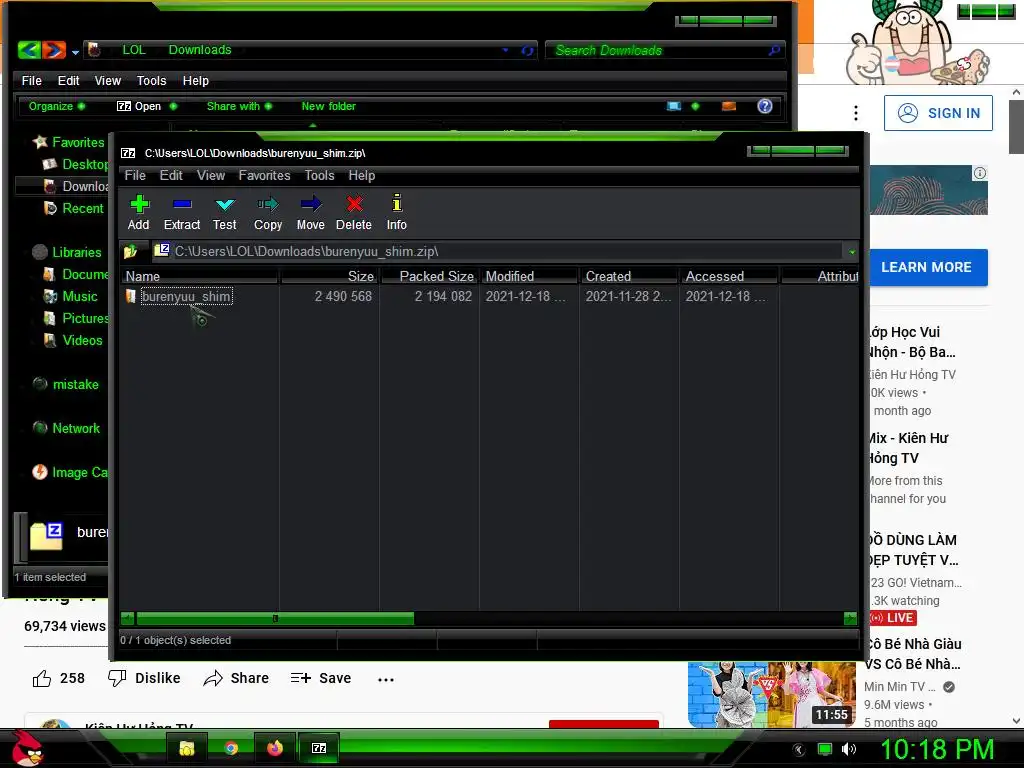Open the 7-Zip View menu
This screenshot has height=768, width=1024.
click(x=211, y=176)
